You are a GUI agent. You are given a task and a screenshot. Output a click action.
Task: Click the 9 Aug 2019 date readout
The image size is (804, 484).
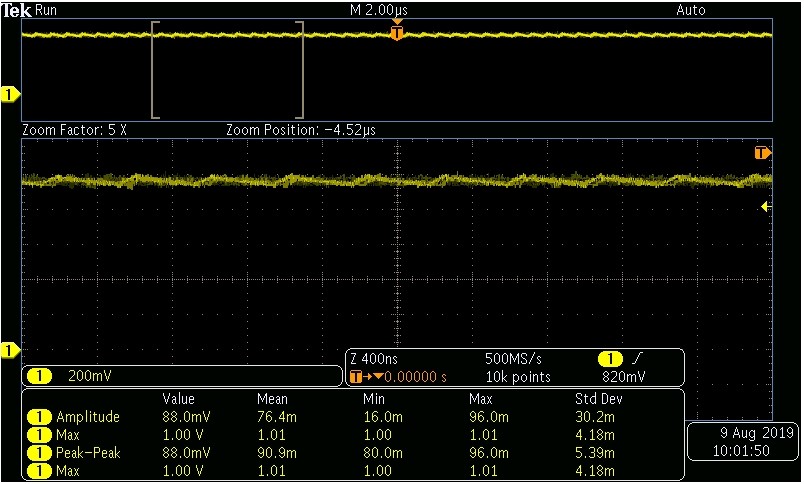(x=757, y=433)
